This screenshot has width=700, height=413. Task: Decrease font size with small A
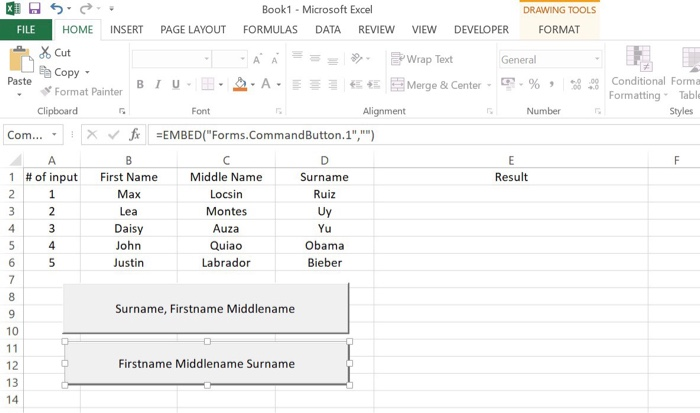pos(275,59)
